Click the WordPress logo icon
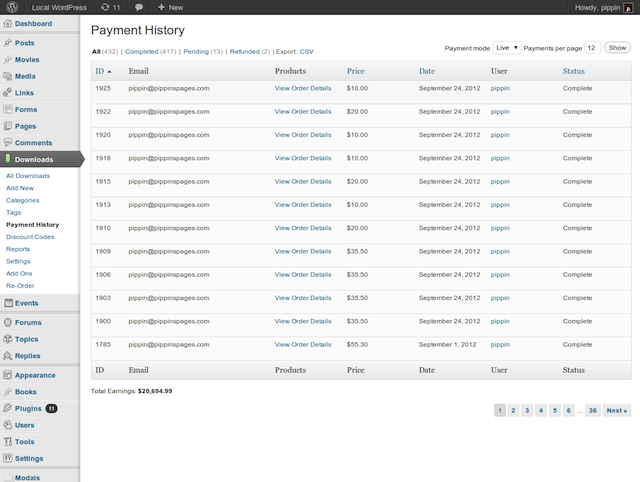This screenshot has height=482, width=640. 12,7
